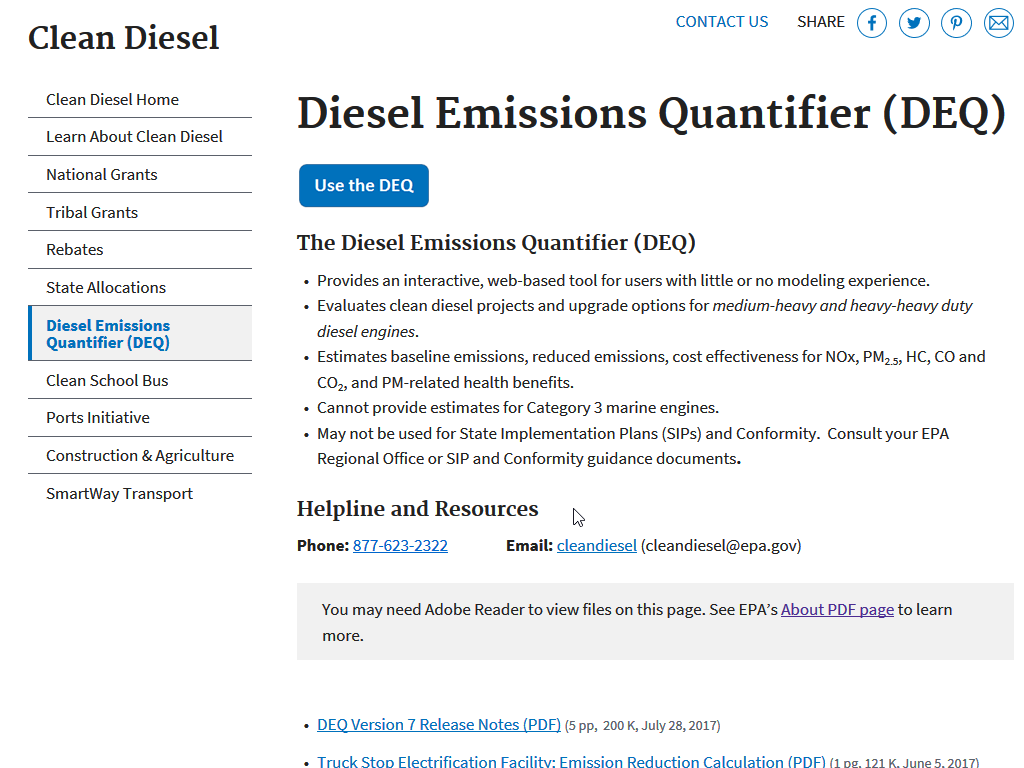Image resolution: width=1024 pixels, height=768 pixels.
Task: Open the Contact Us link
Action: point(722,22)
